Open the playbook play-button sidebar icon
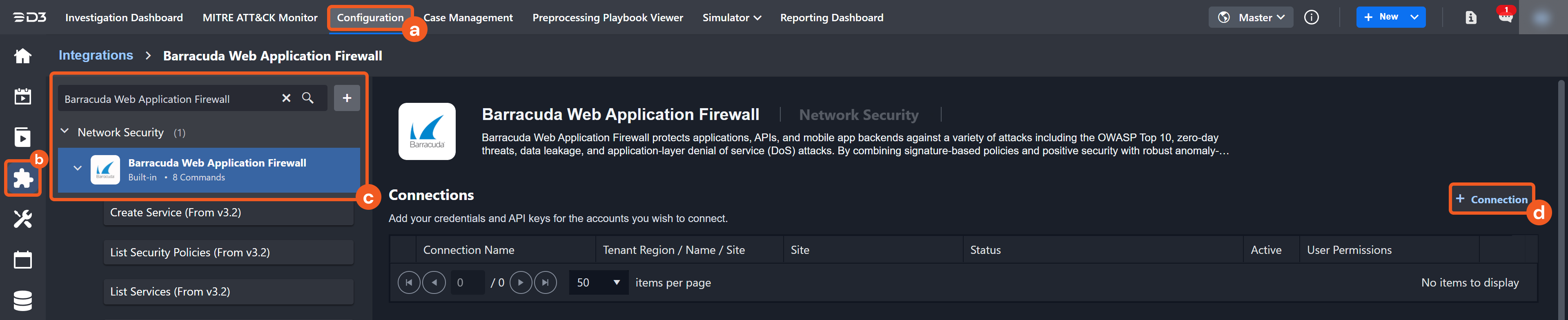 point(22,138)
